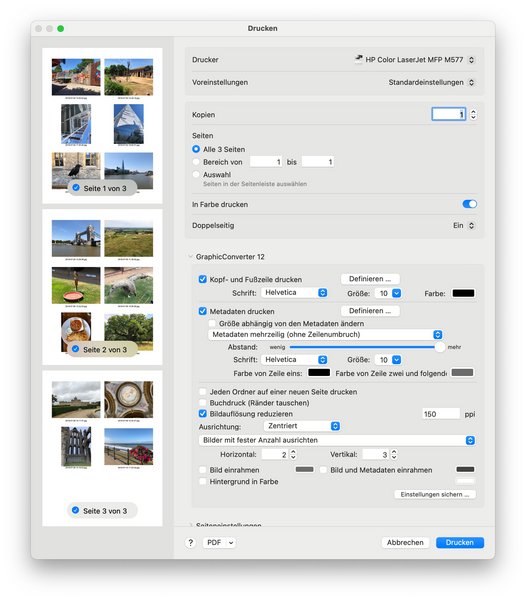
Task: Click Einstellungen sichern button
Action: pyautogui.click(x=435, y=494)
